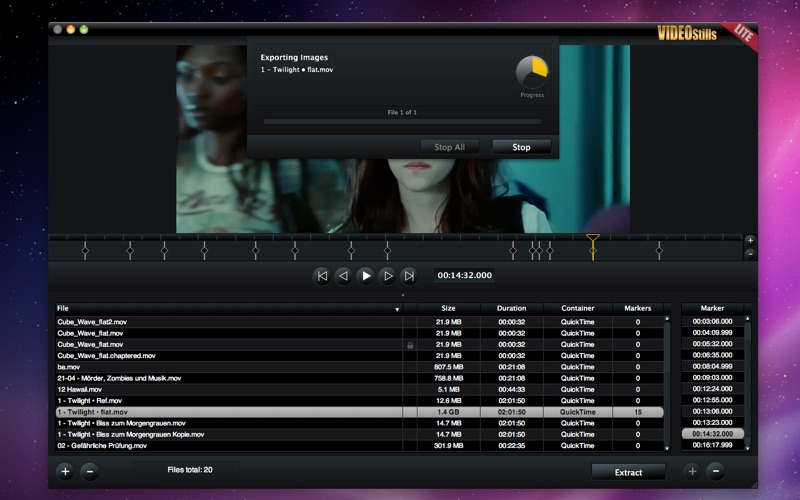Zoom out the timeline with minus icon
Screen dimensions: 800x500
tap(750, 254)
